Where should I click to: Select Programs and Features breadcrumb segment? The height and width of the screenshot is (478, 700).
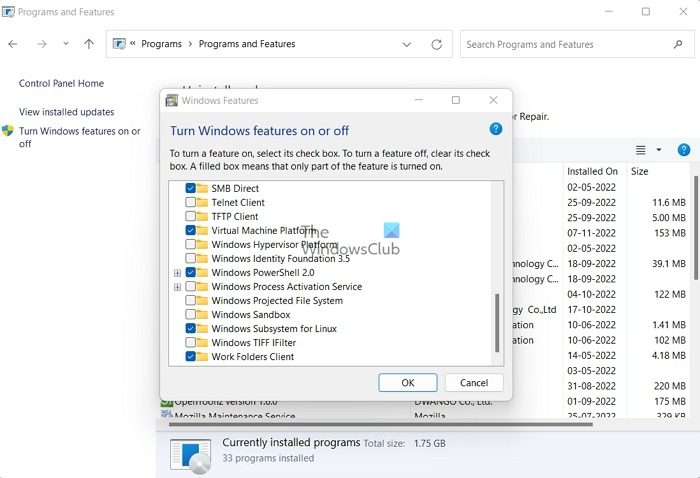coord(247,44)
